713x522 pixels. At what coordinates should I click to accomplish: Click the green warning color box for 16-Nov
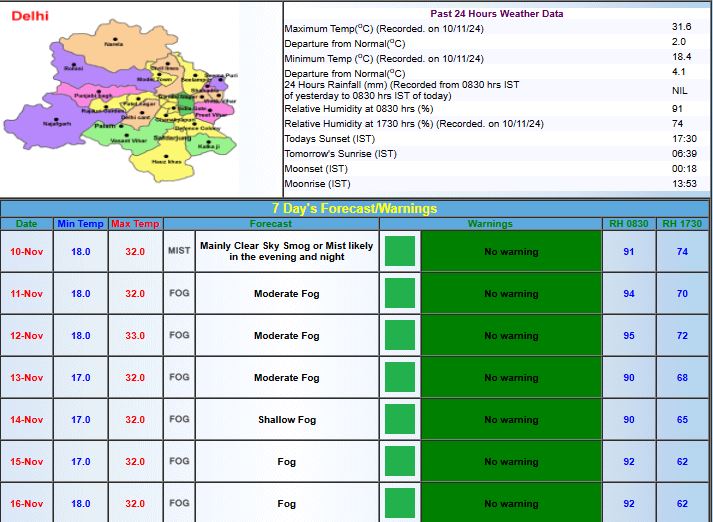[400, 503]
